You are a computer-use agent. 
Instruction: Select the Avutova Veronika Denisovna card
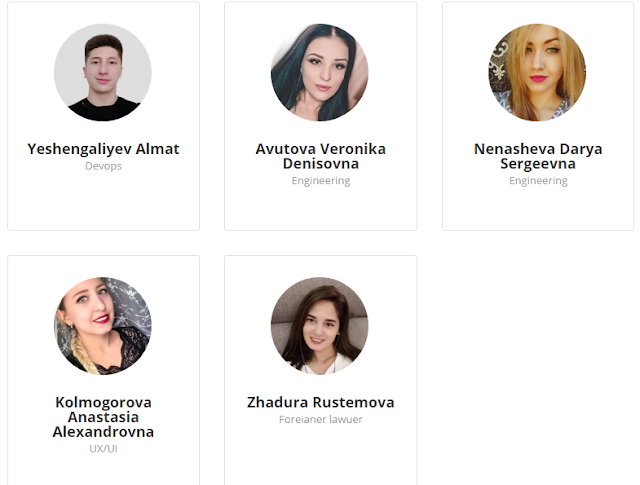pos(321,116)
